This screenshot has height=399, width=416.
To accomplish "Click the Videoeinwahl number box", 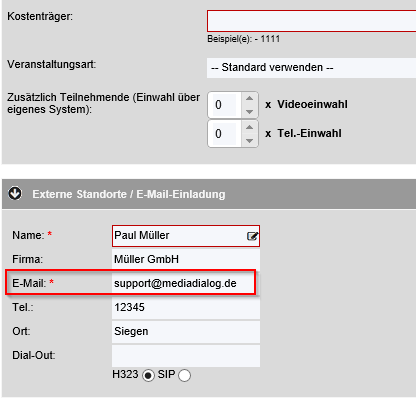I will (224, 105).
